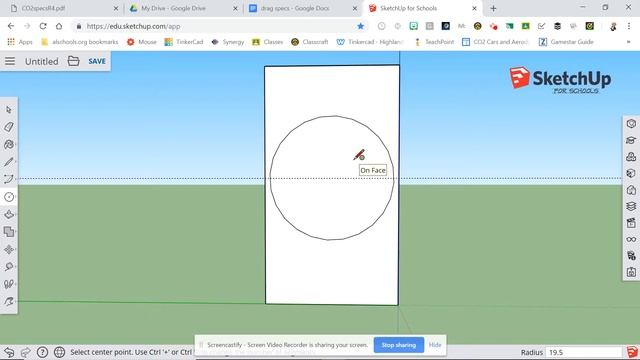Click the red SketchUp icon in the status bar
The width and height of the screenshot is (640, 360).
(x=632, y=352)
